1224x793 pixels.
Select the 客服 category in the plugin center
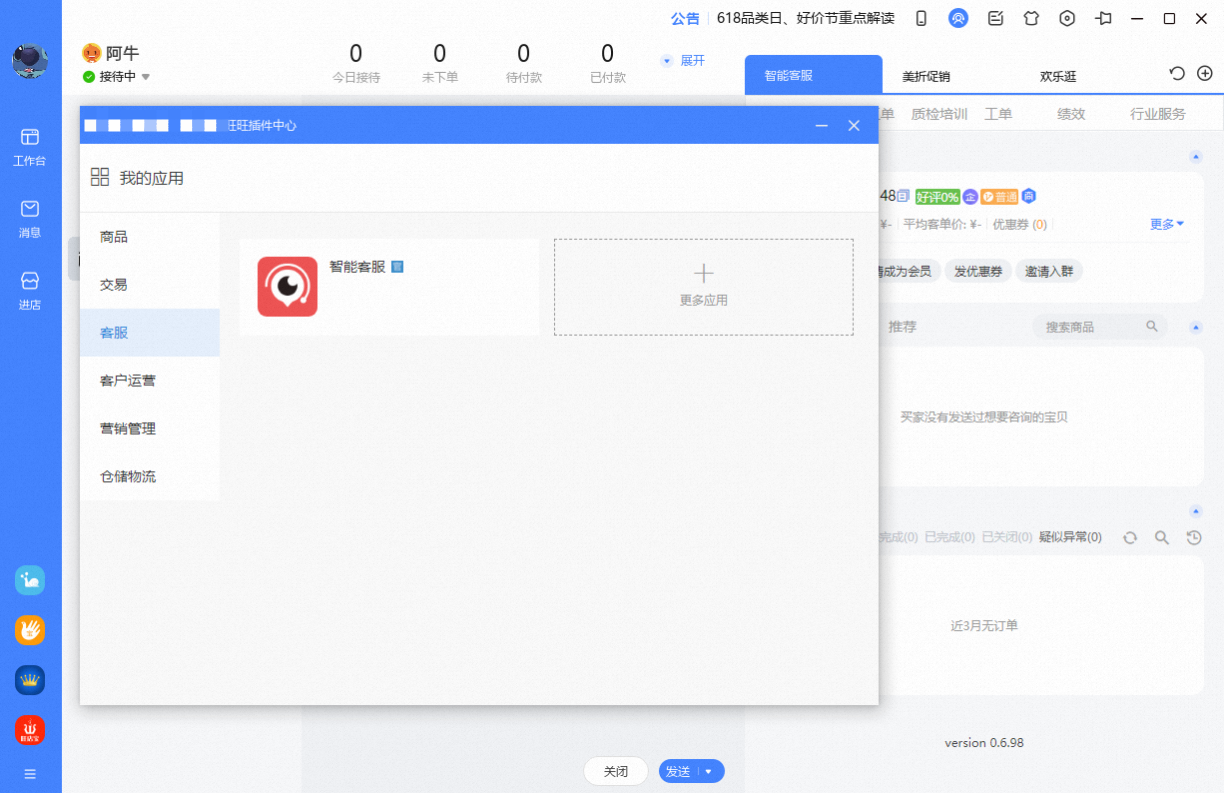(150, 333)
